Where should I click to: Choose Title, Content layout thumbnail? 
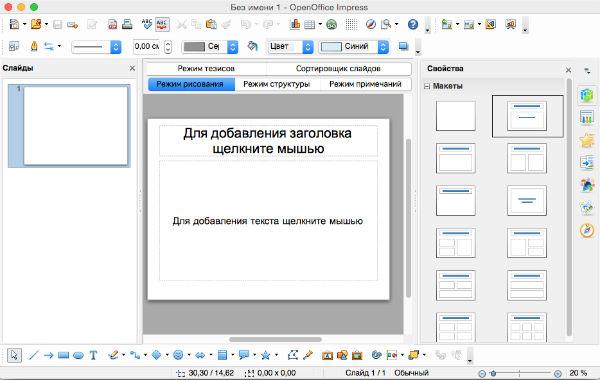[x=455, y=158]
